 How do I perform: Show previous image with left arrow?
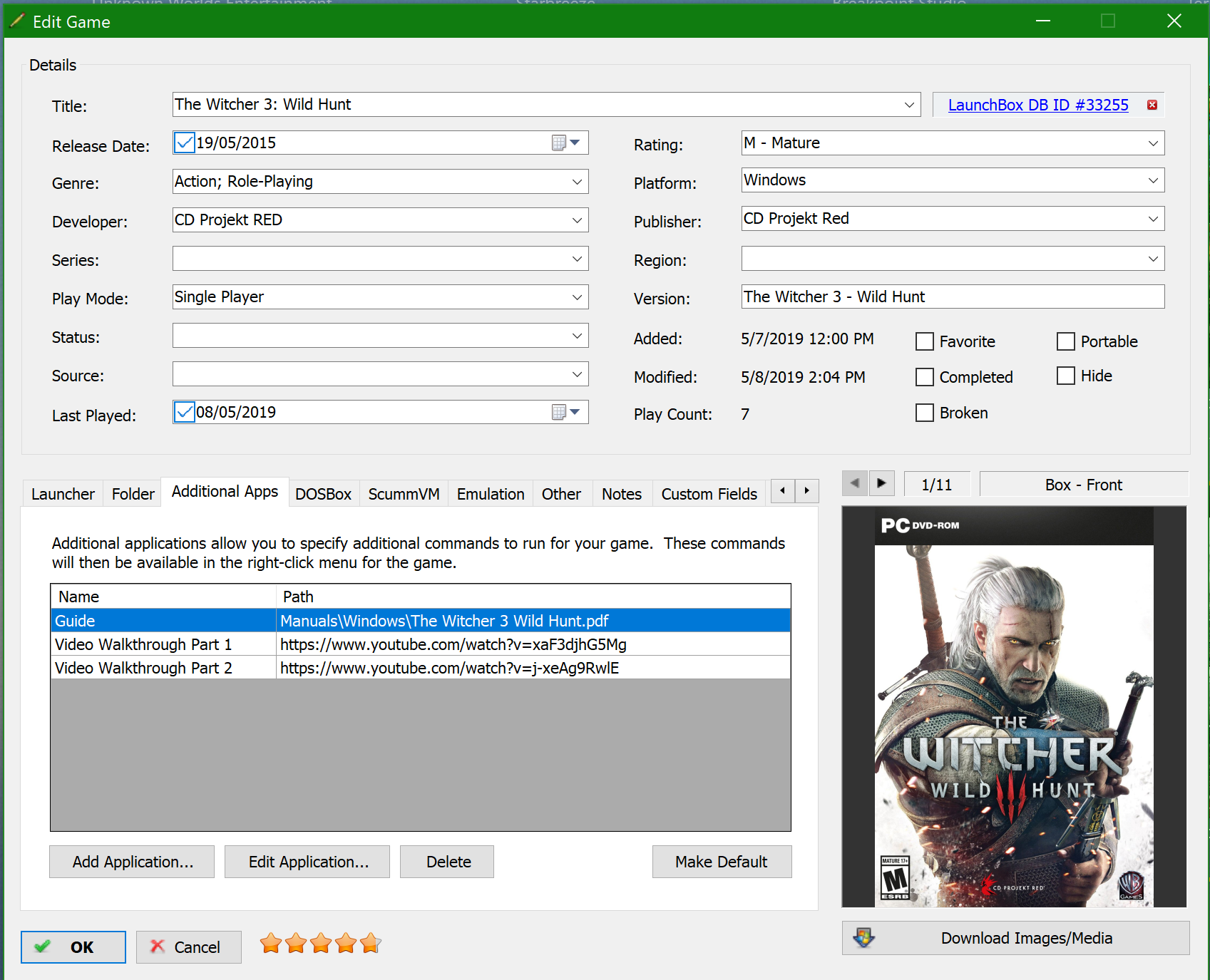[855, 483]
